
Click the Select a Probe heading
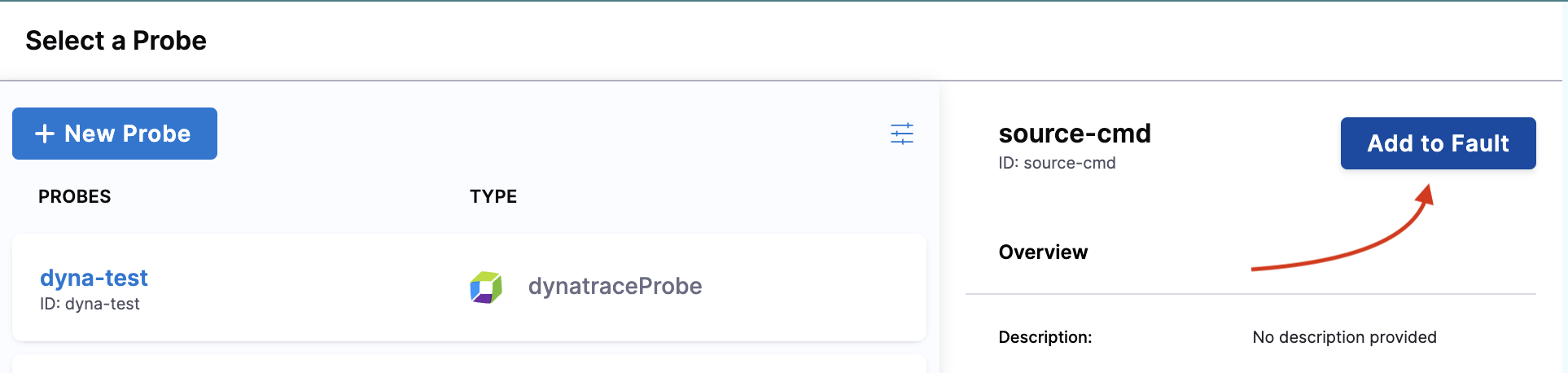(116, 41)
